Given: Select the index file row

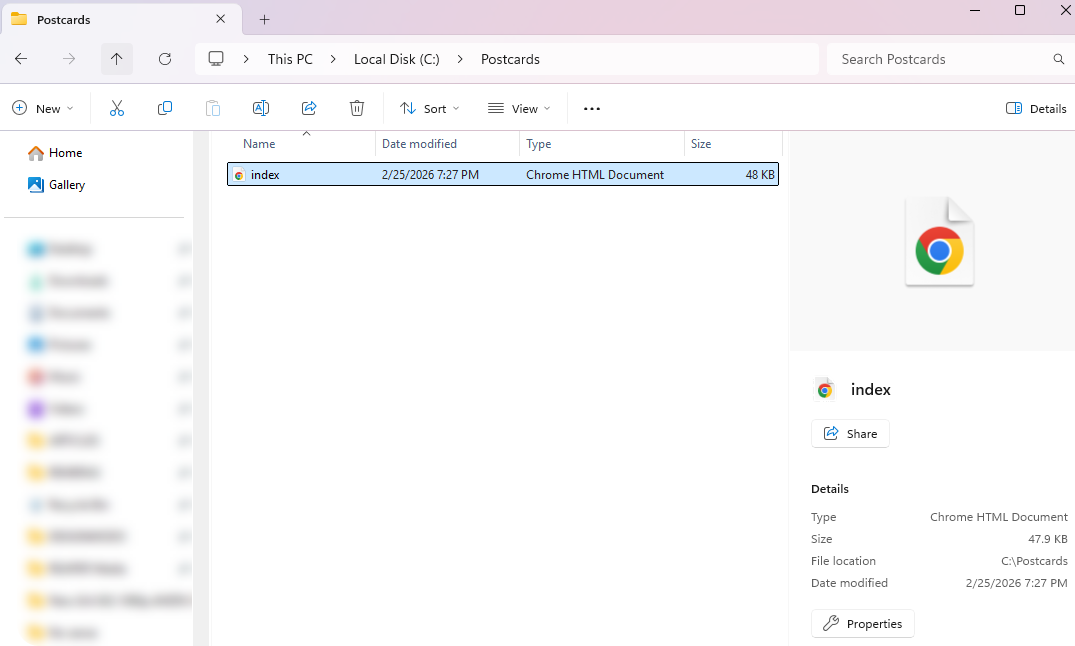Looking at the screenshot, I should click(x=503, y=174).
